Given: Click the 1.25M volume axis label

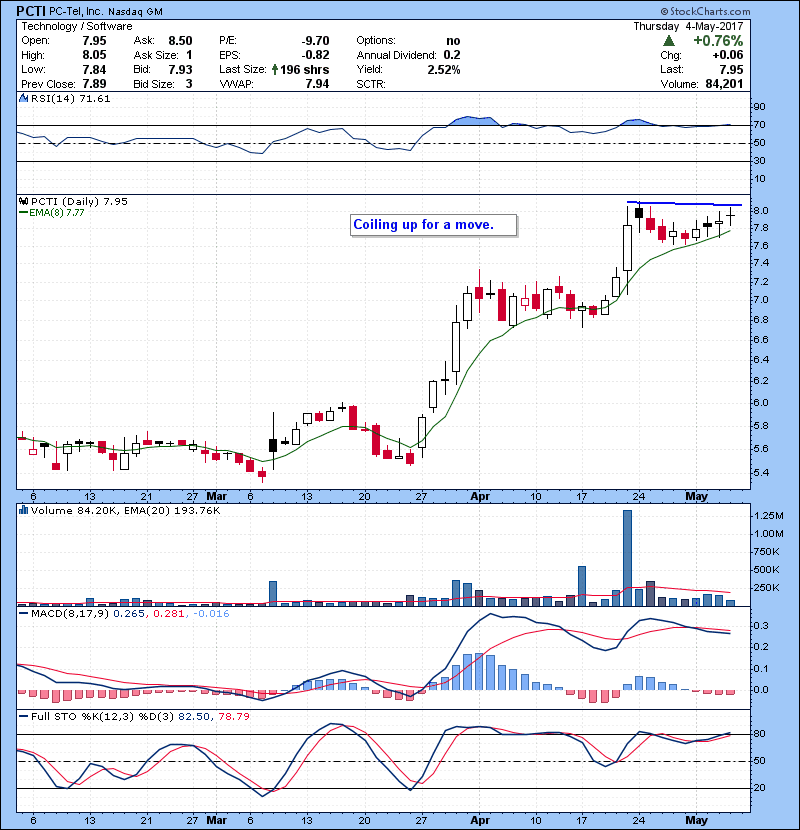Looking at the screenshot, I should [769, 516].
